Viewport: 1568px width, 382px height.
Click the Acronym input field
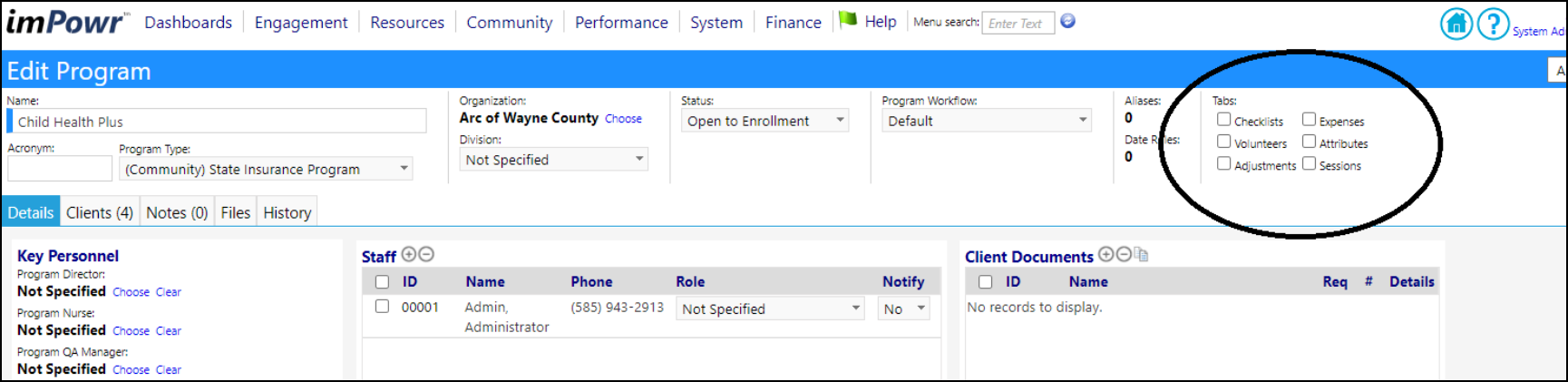[60, 169]
